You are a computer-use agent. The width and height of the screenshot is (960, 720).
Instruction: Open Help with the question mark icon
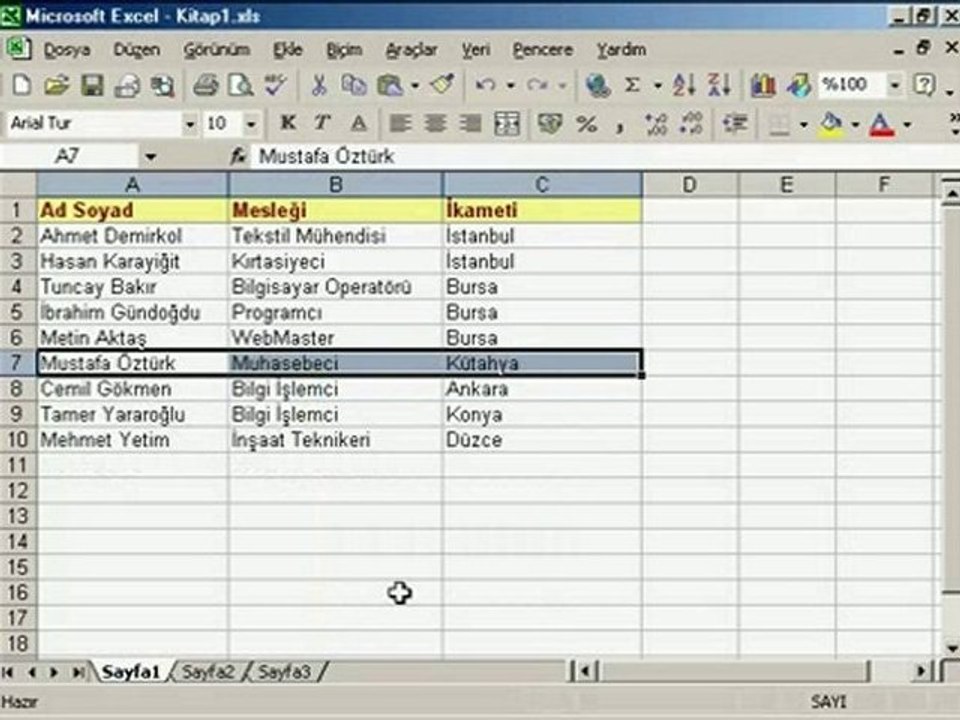924,85
